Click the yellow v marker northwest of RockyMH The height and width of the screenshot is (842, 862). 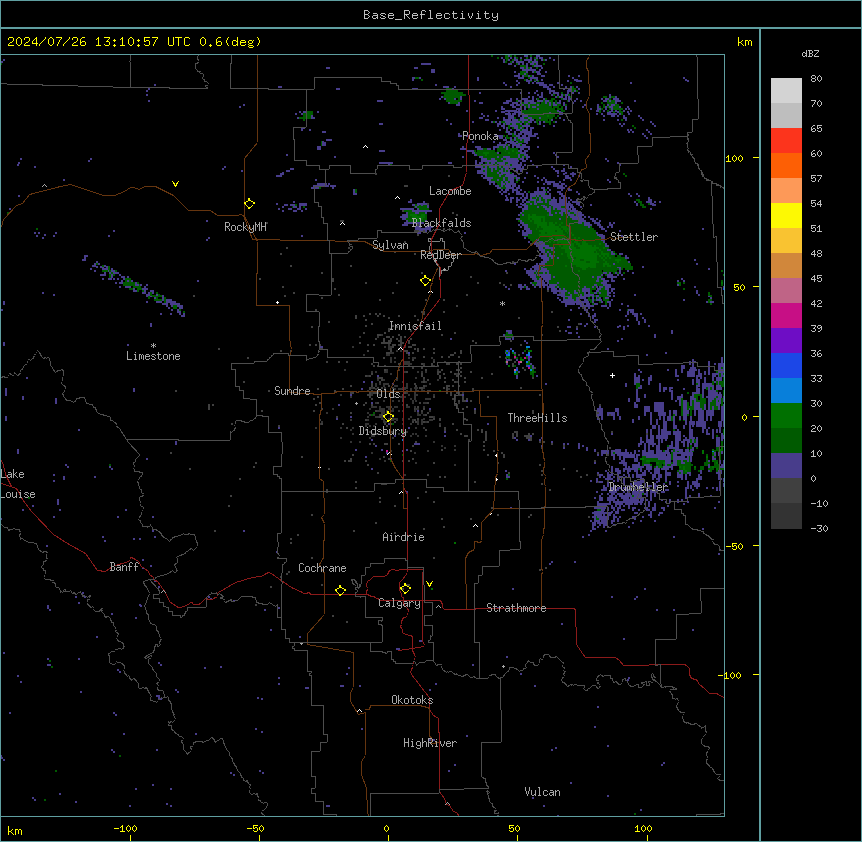pyautogui.click(x=175, y=184)
